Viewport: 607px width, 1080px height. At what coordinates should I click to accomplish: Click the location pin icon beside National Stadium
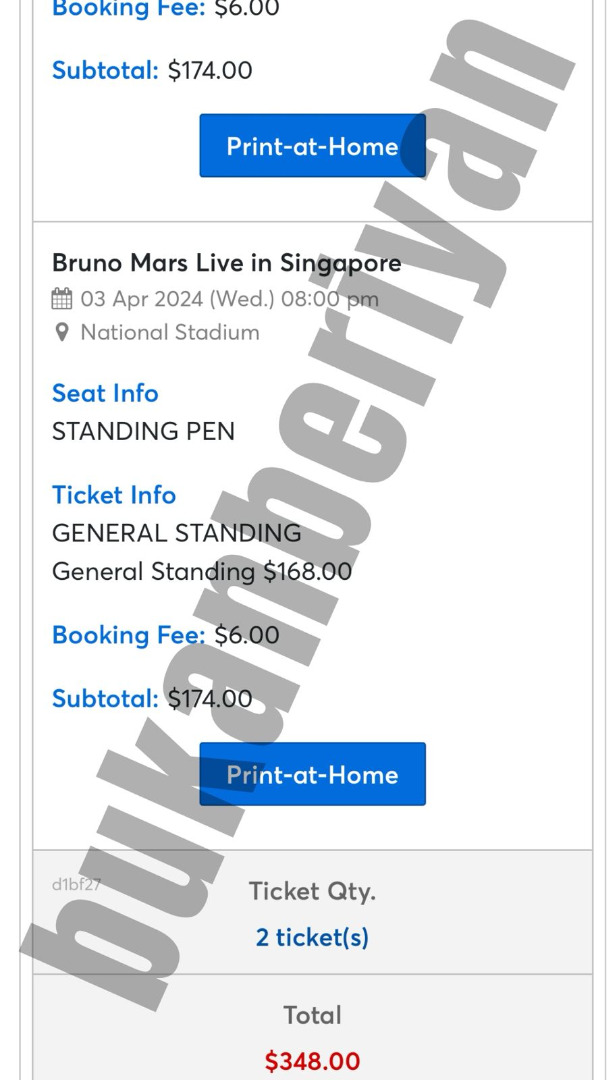click(x=62, y=332)
